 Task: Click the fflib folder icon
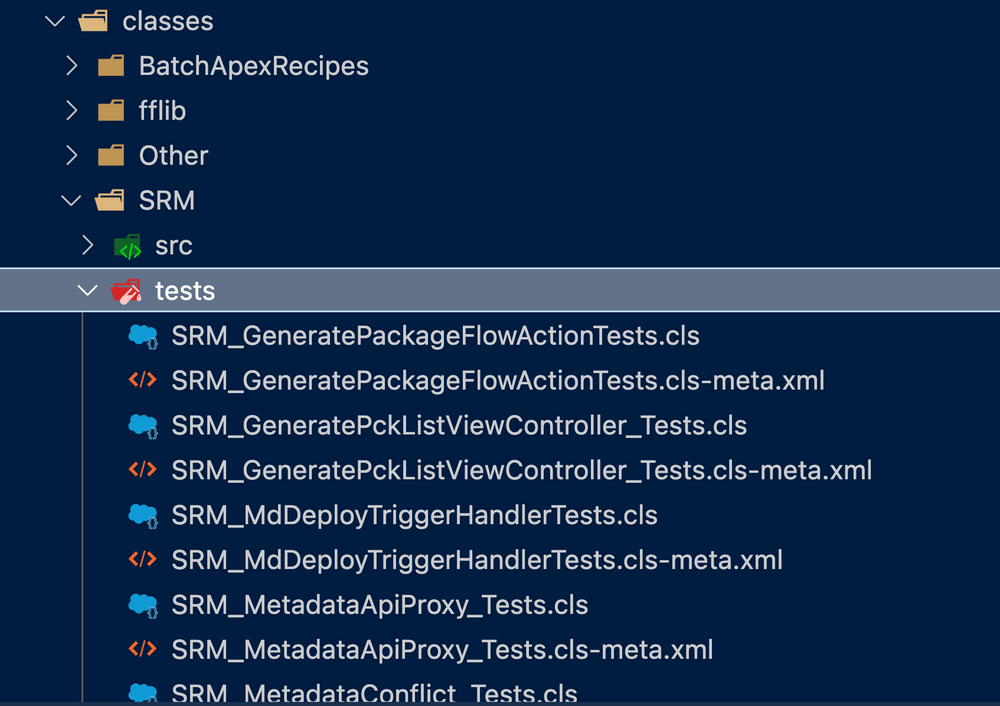(x=111, y=111)
